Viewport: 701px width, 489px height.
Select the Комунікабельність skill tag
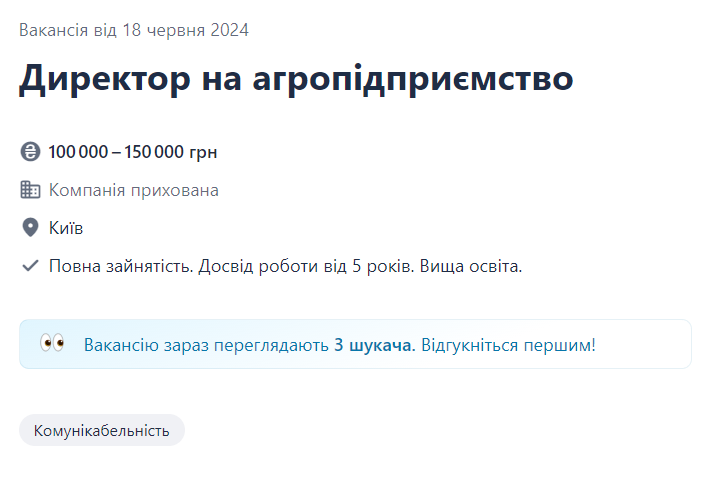[x=102, y=431]
